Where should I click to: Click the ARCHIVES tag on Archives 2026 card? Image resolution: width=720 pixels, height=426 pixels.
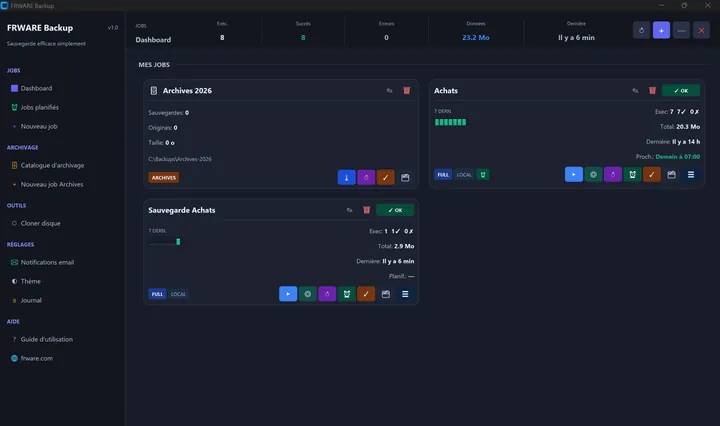(x=163, y=178)
